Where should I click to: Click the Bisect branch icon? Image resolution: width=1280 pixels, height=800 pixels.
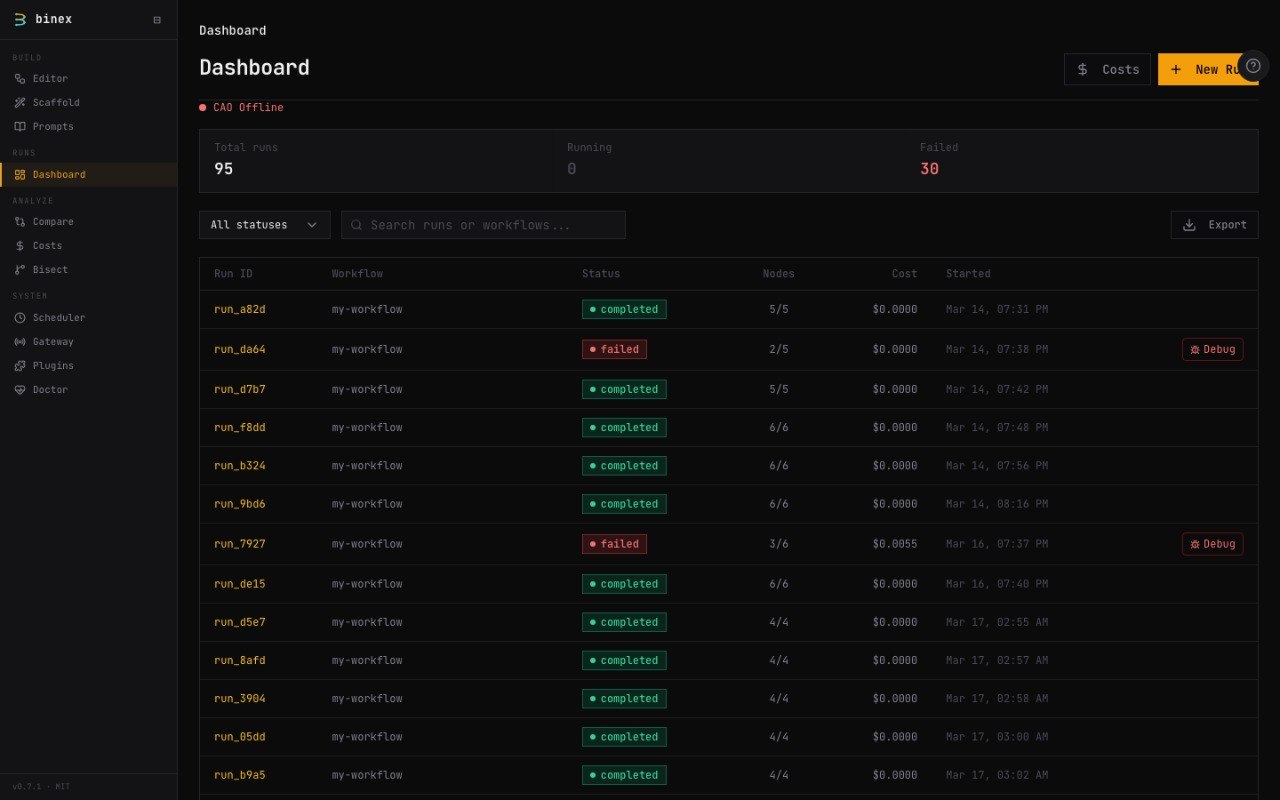[20, 269]
